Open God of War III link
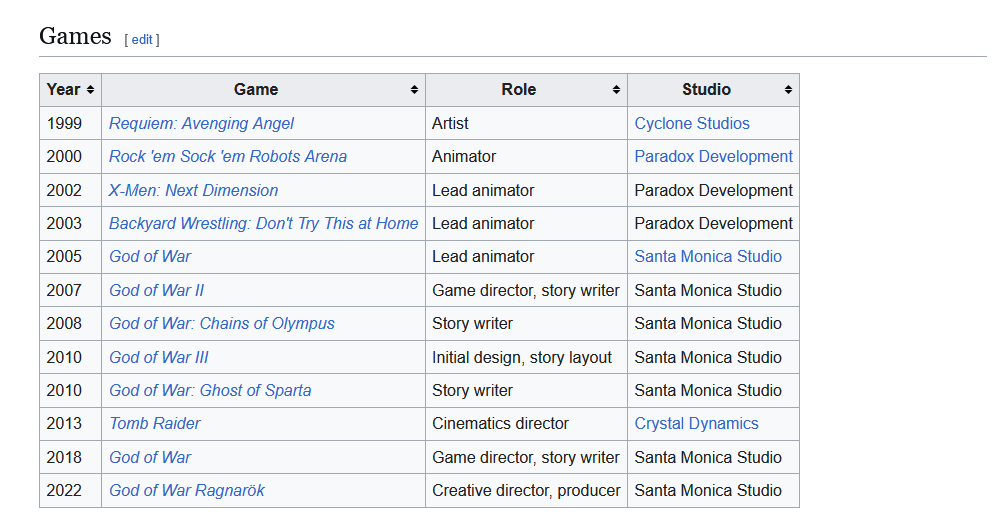 click(x=159, y=357)
